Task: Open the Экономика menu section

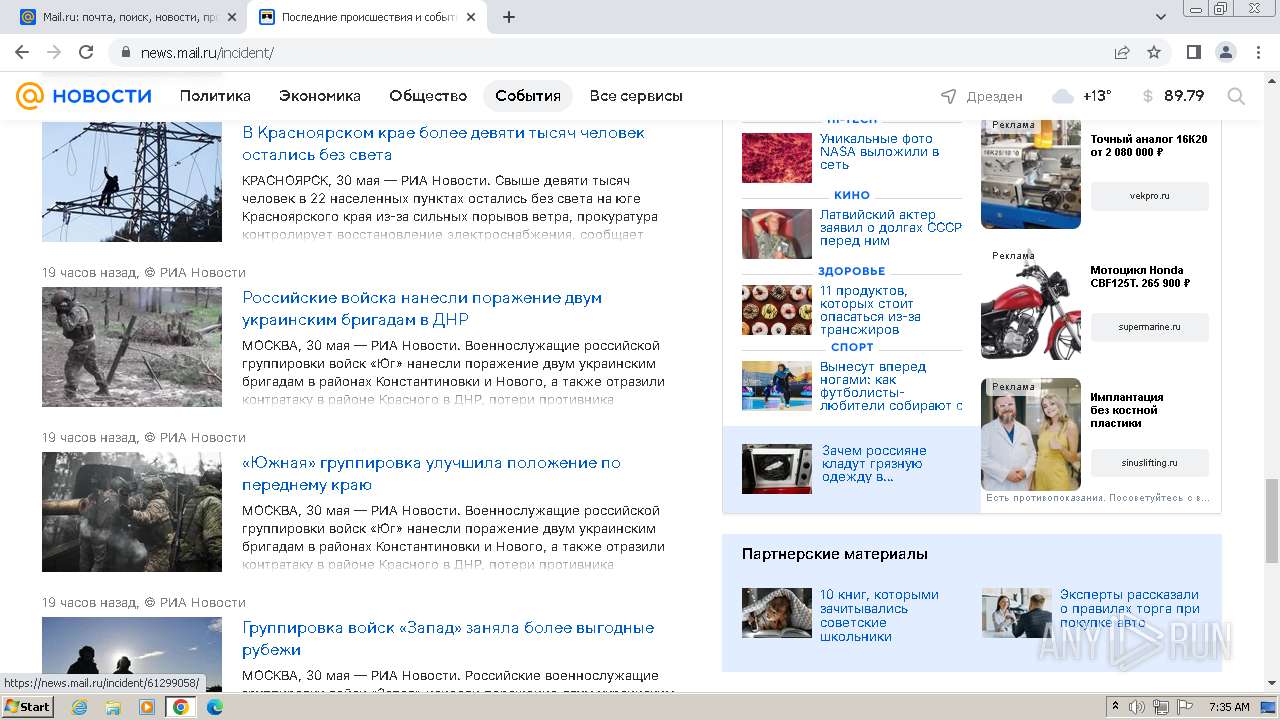Action: pos(320,96)
